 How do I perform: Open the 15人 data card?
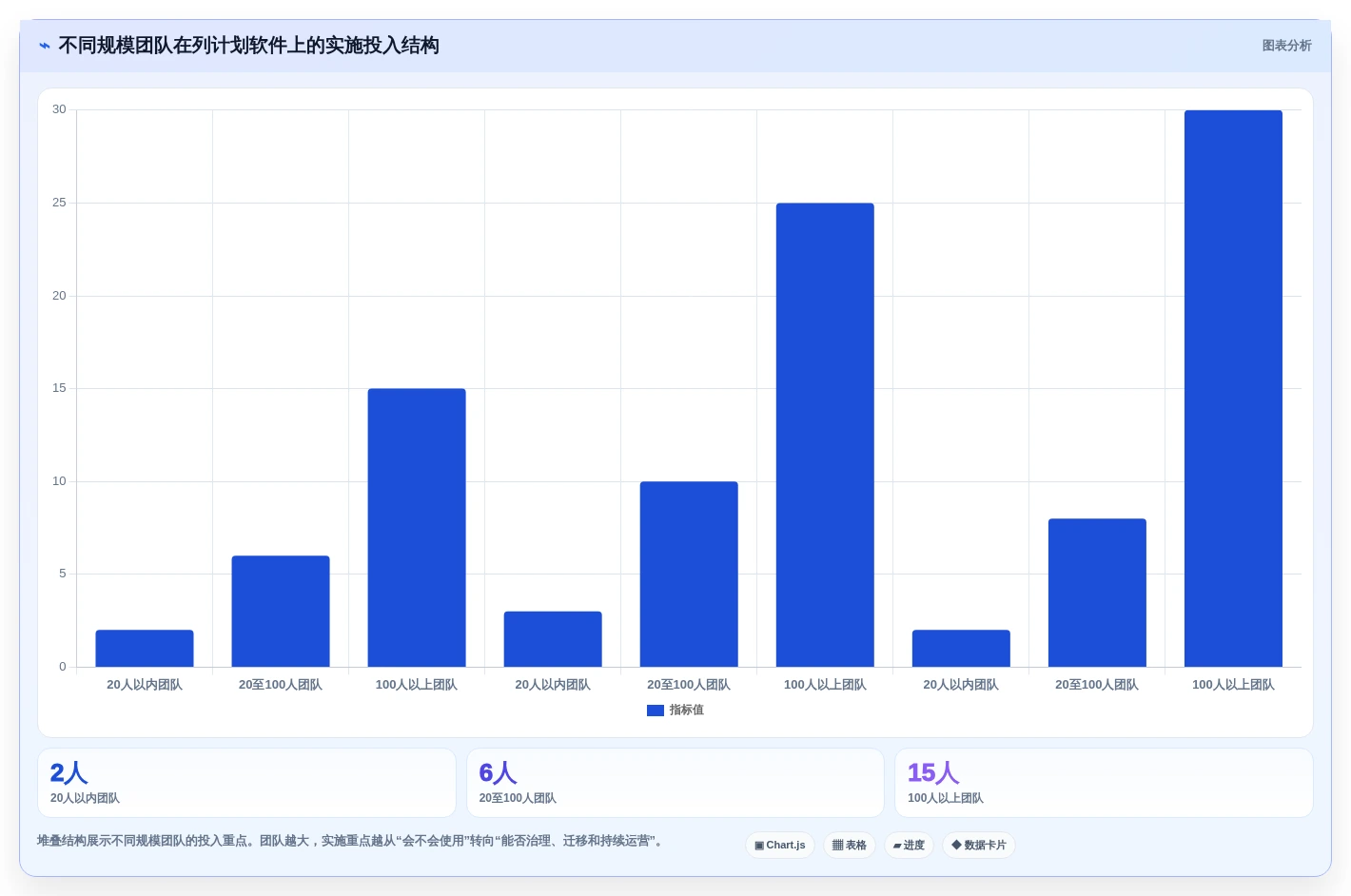click(x=1104, y=783)
